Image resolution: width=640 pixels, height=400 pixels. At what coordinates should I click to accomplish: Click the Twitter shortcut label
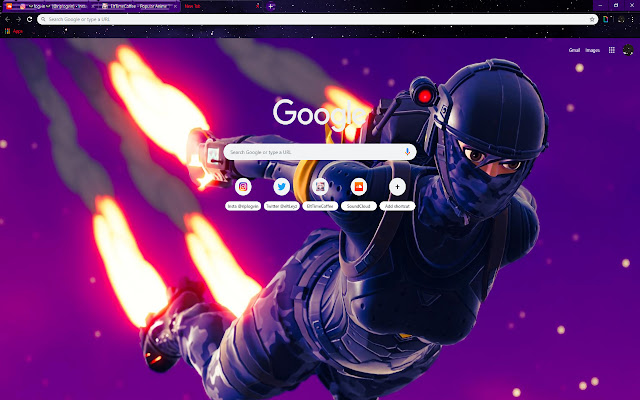pyautogui.click(x=282, y=207)
